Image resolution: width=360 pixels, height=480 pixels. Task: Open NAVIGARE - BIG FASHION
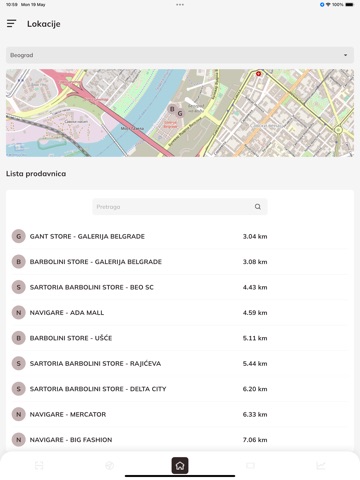click(x=71, y=440)
